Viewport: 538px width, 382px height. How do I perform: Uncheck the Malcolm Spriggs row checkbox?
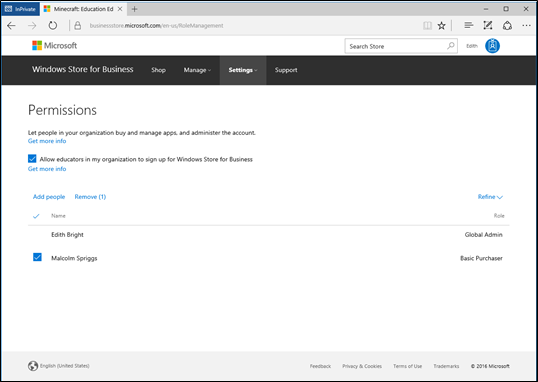(x=37, y=257)
